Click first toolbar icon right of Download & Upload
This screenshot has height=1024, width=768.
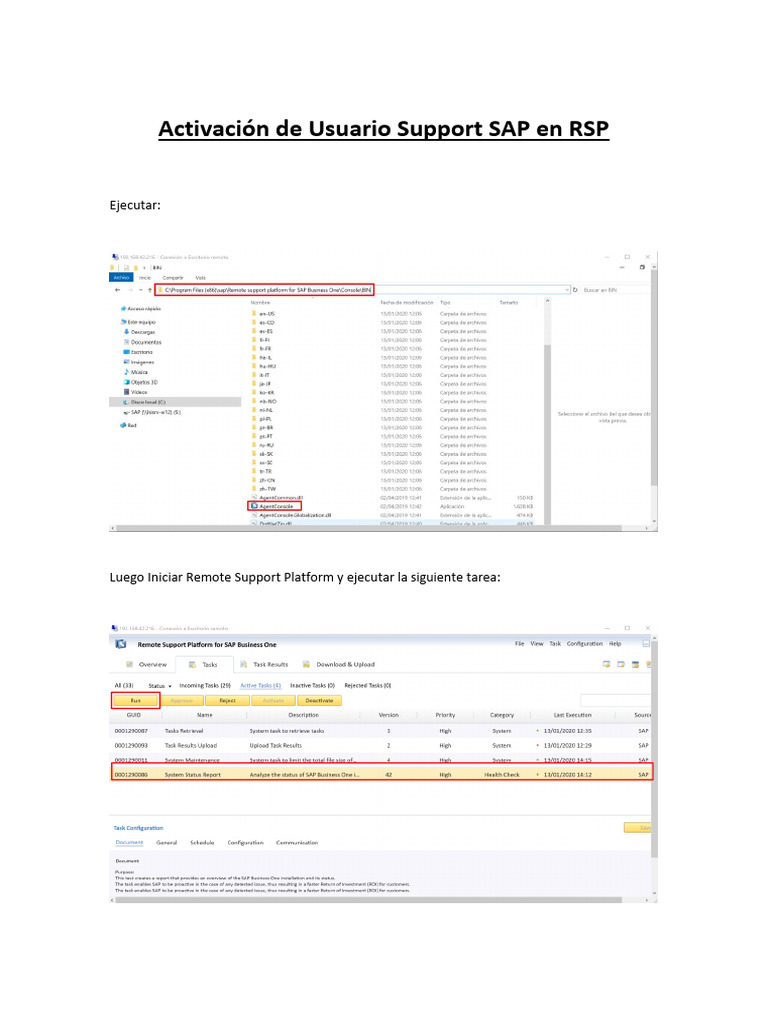[x=607, y=665]
